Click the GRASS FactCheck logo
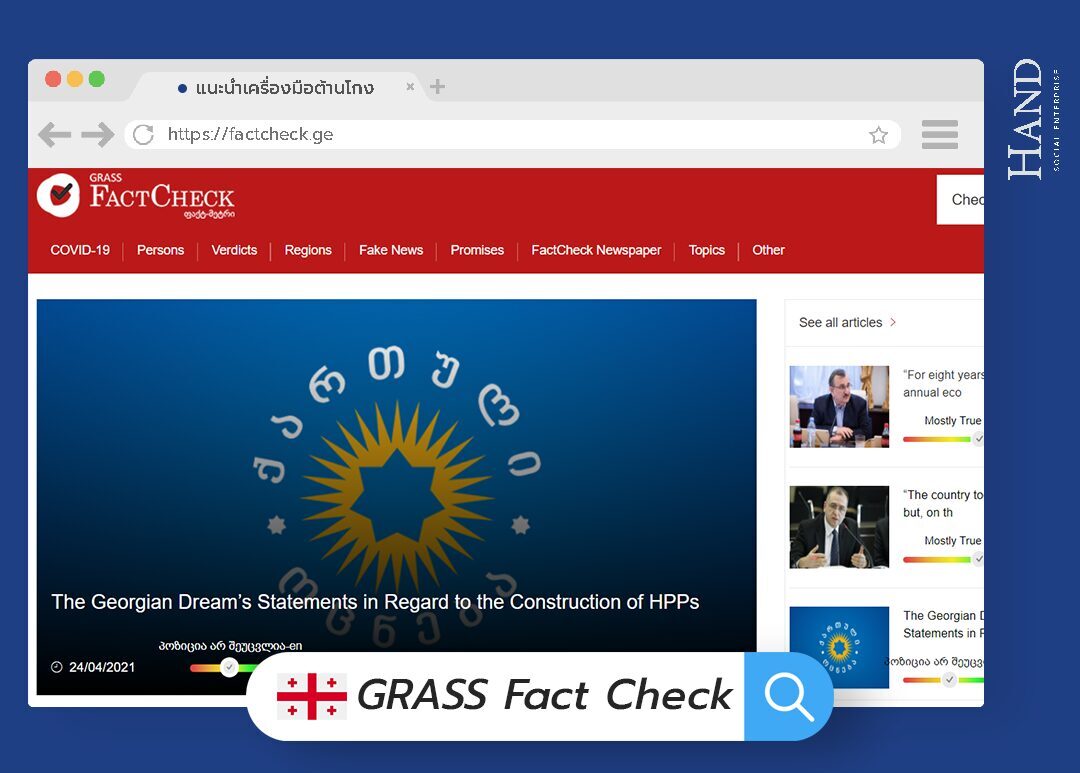The image size is (1080, 773). 136,196
